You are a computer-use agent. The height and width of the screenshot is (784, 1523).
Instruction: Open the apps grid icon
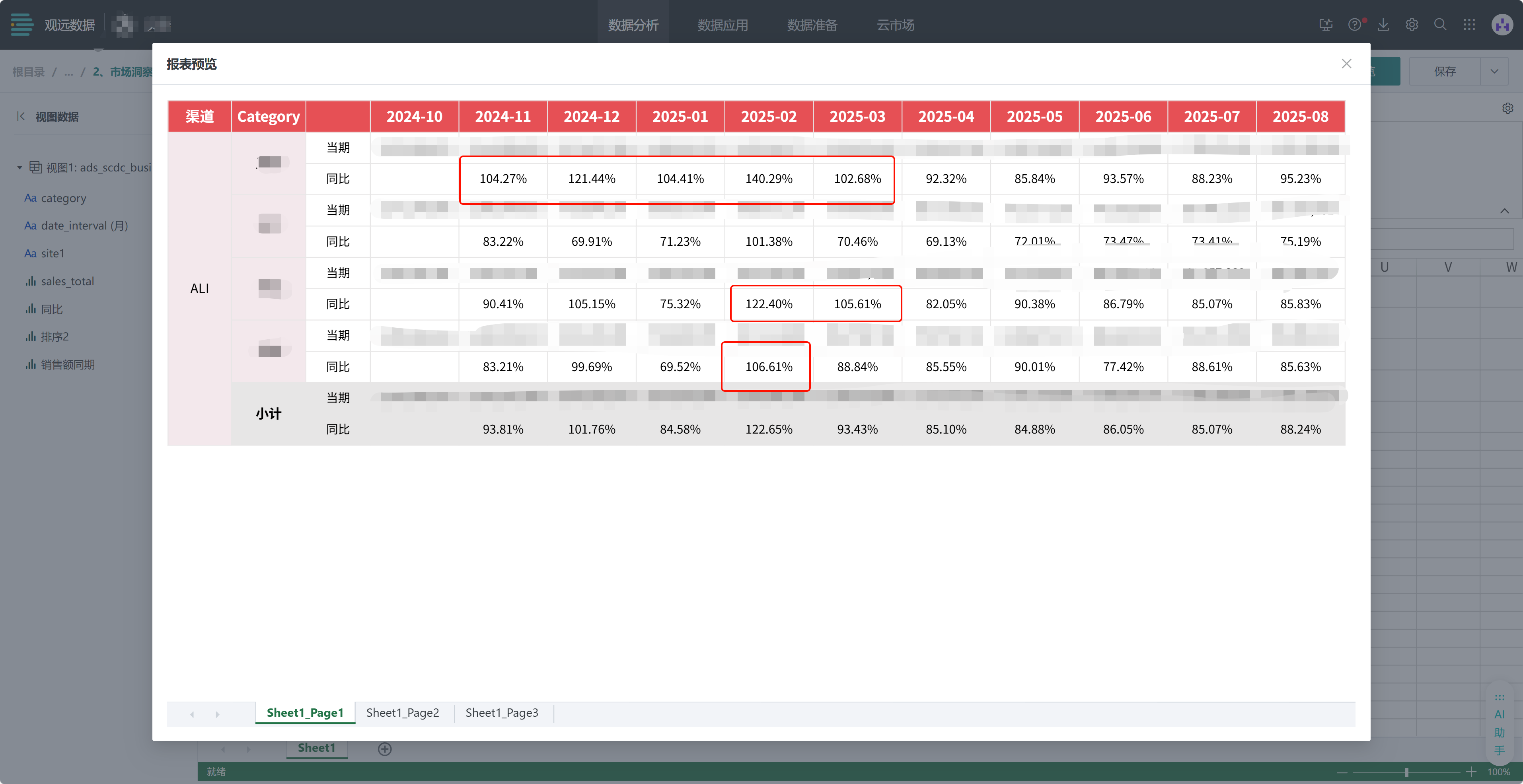tap(1469, 25)
